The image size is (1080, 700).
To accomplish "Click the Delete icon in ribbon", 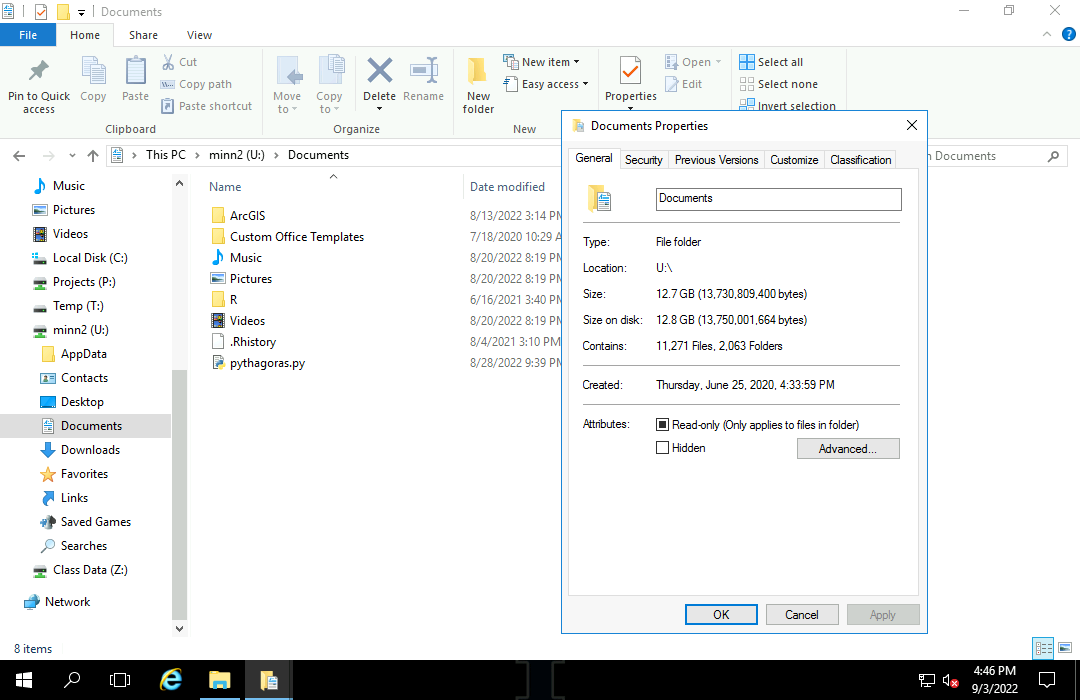I will tap(379, 73).
